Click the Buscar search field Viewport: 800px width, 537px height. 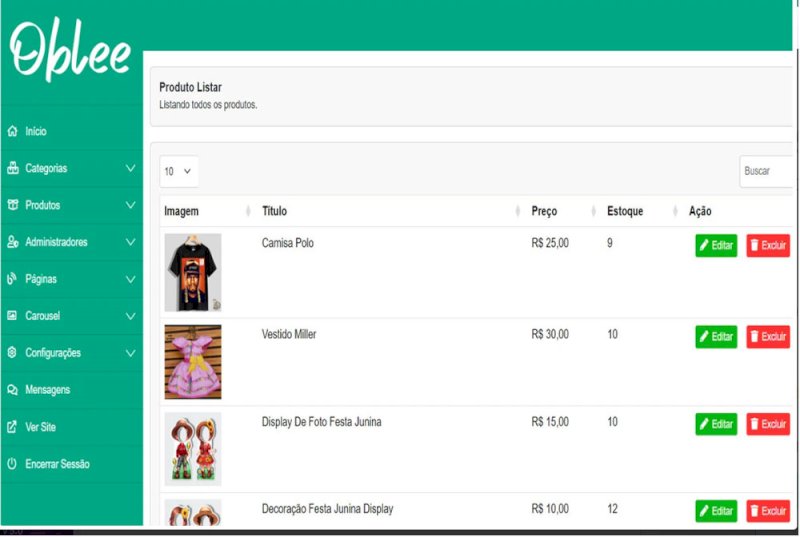(x=767, y=171)
